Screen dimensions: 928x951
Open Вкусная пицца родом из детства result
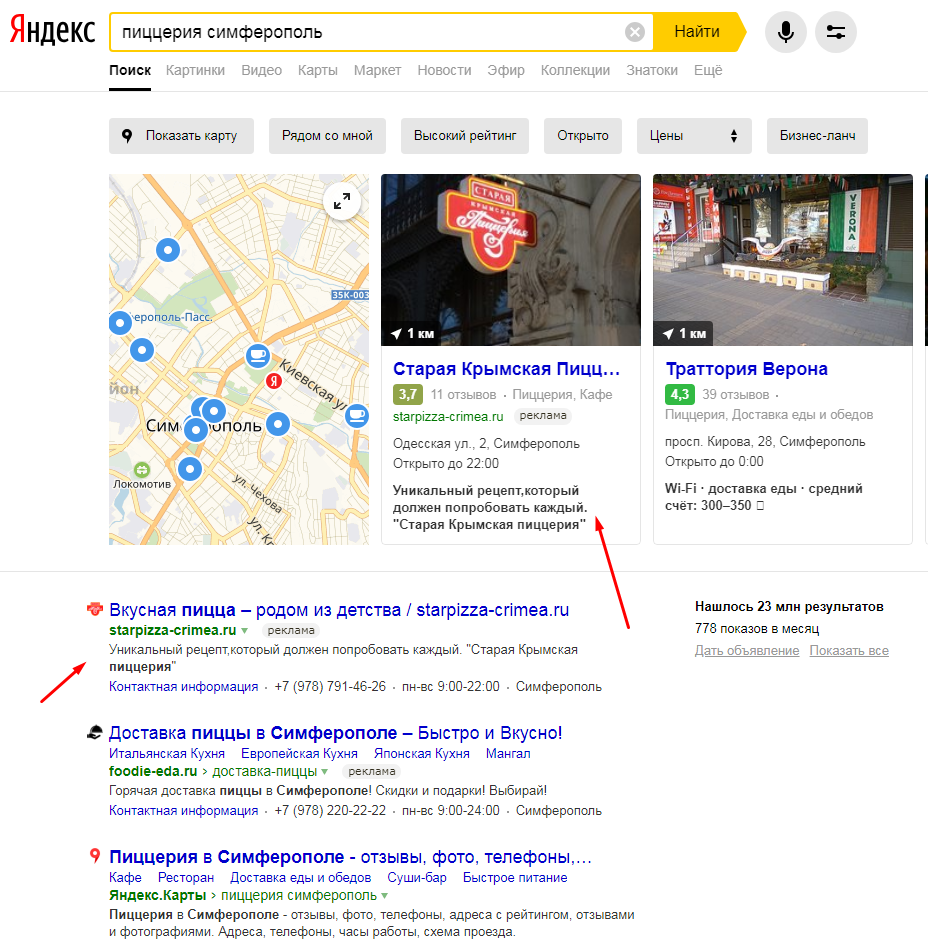[x=339, y=610]
